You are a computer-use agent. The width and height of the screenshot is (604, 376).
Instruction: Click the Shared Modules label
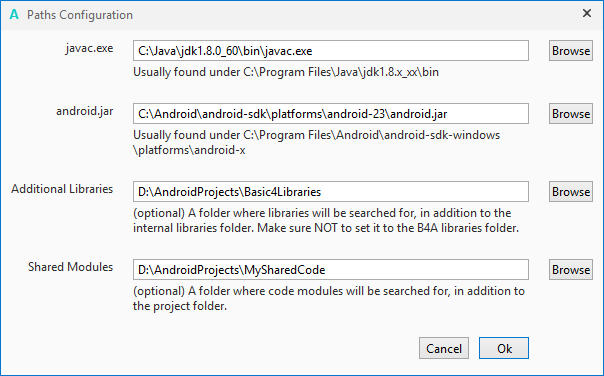70,267
